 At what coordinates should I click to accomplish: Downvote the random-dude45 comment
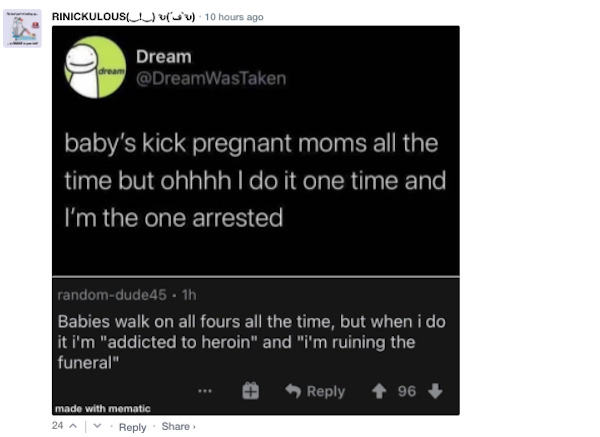(x=435, y=391)
